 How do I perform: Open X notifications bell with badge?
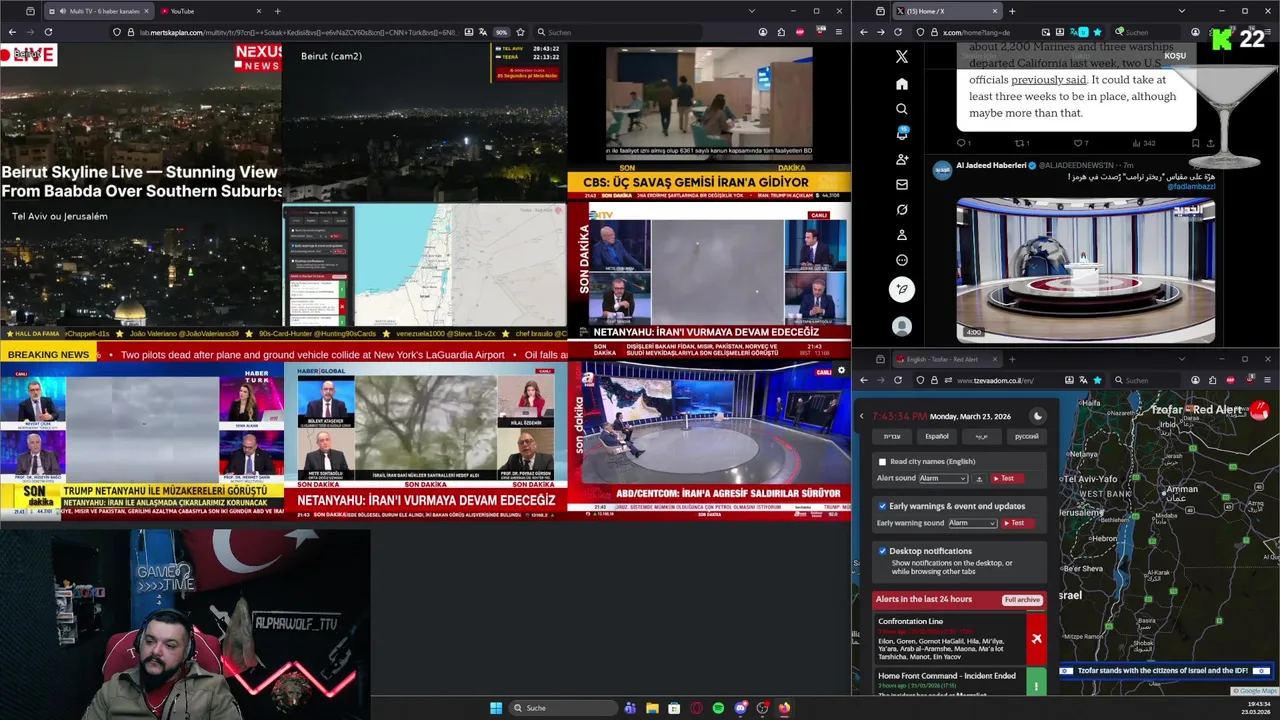(x=902, y=134)
